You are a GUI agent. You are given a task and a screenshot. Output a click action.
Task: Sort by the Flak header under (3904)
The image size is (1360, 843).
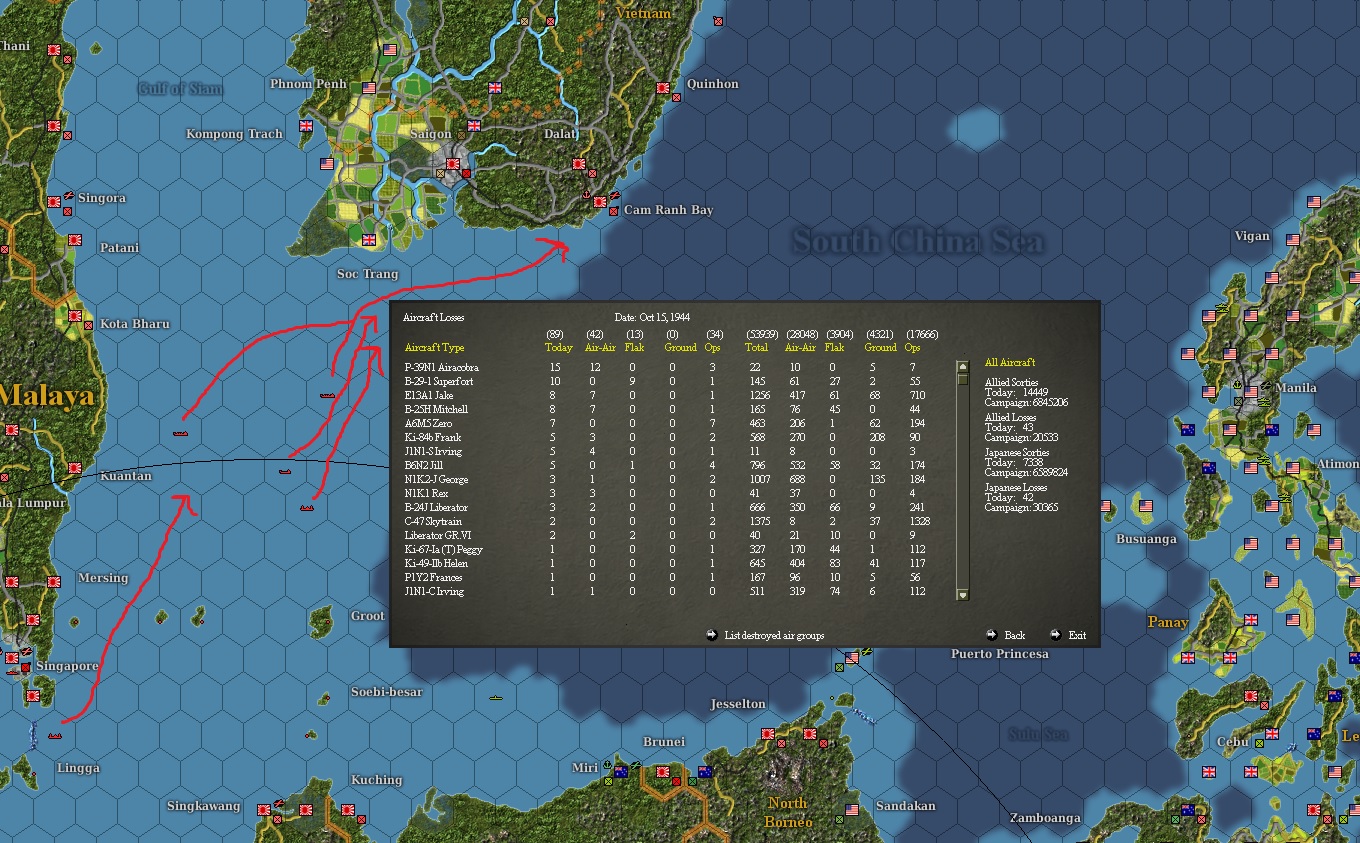[834, 348]
